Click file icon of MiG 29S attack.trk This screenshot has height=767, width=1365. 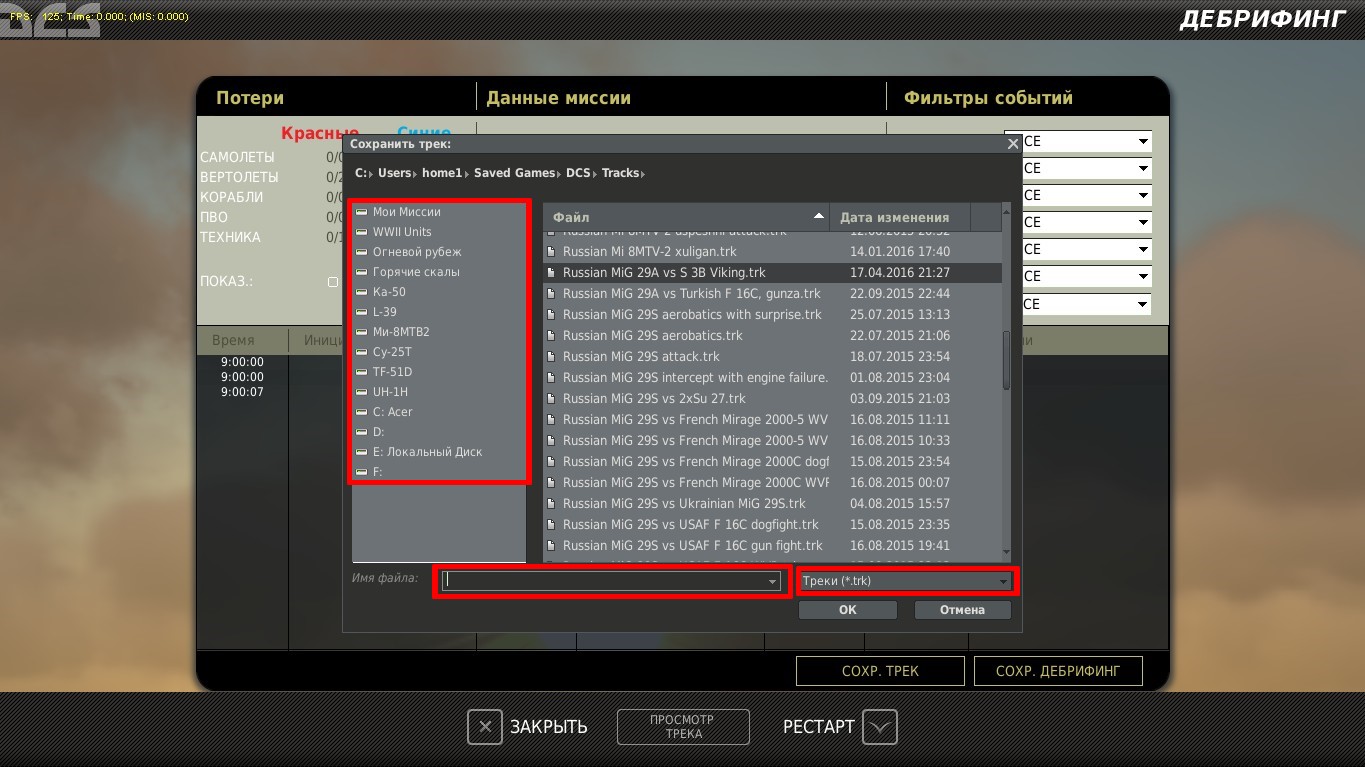[x=551, y=356]
